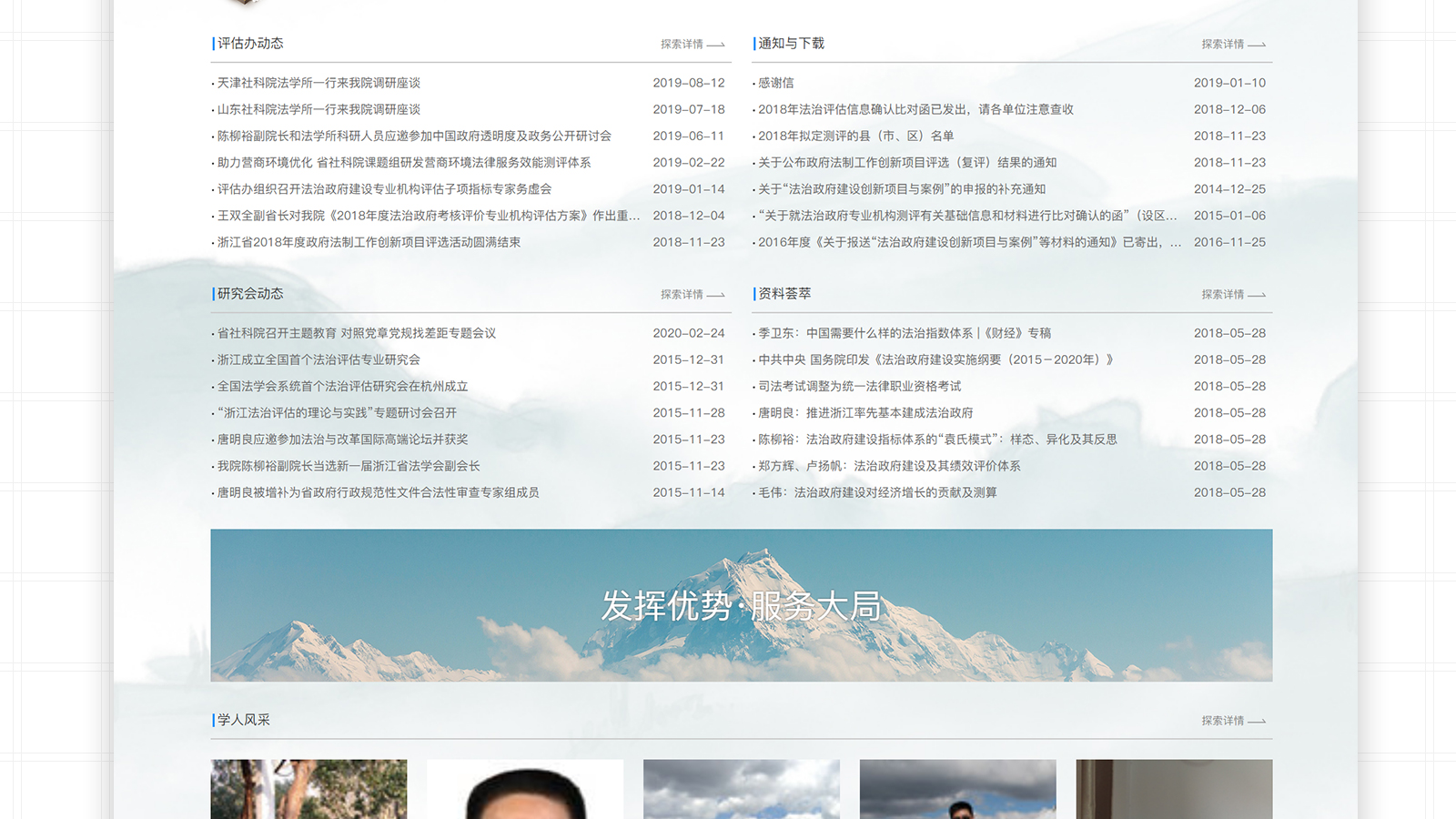The width and height of the screenshot is (1456, 819).
Task: Open 毛伟：法治政府建设对经济增长的贡献及测算
Action: pyautogui.click(x=877, y=492)
